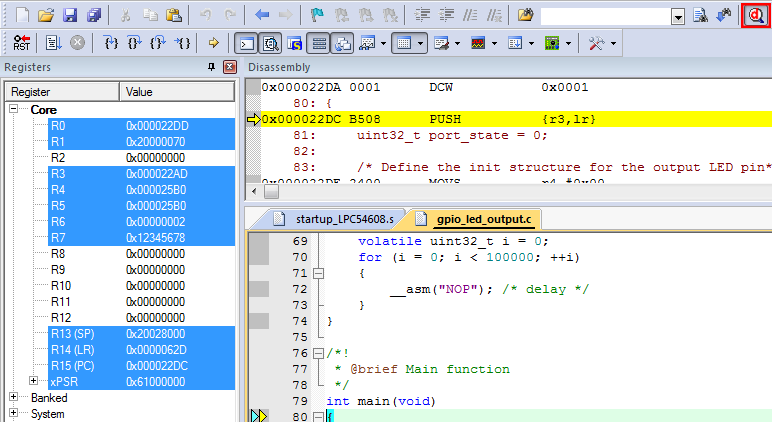This screenshot has width=772, height=422.
Task: Expand the Banked register group
Action: (x=15, y=398)
